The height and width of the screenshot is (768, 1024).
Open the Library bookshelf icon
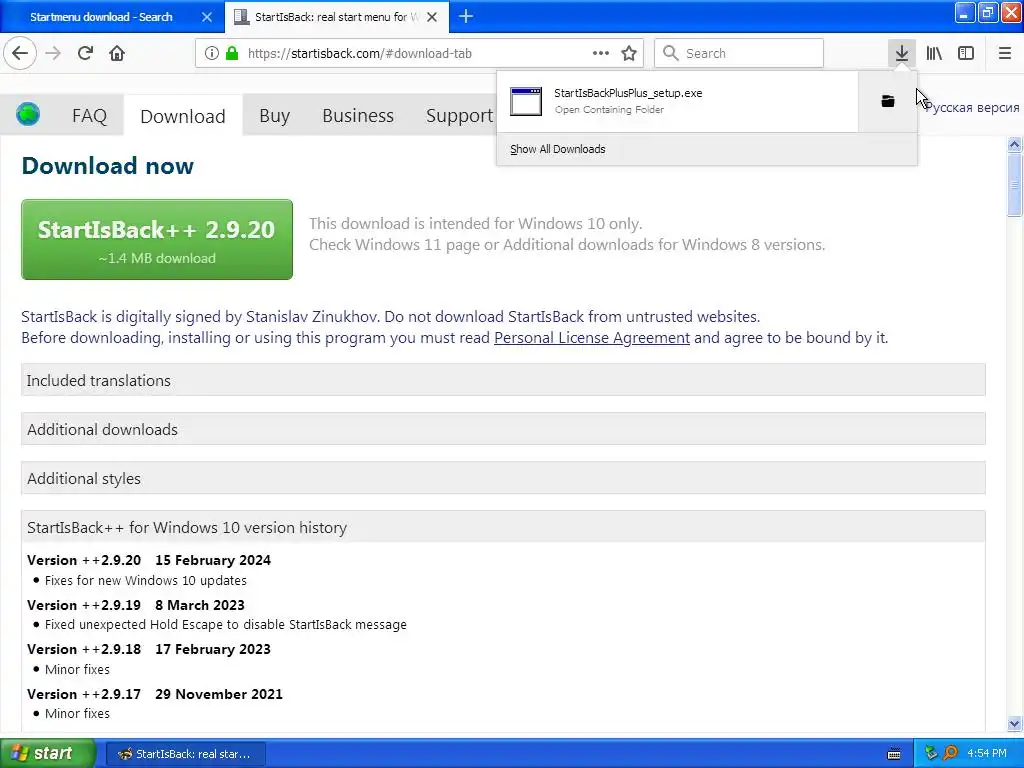click(934, 53)
